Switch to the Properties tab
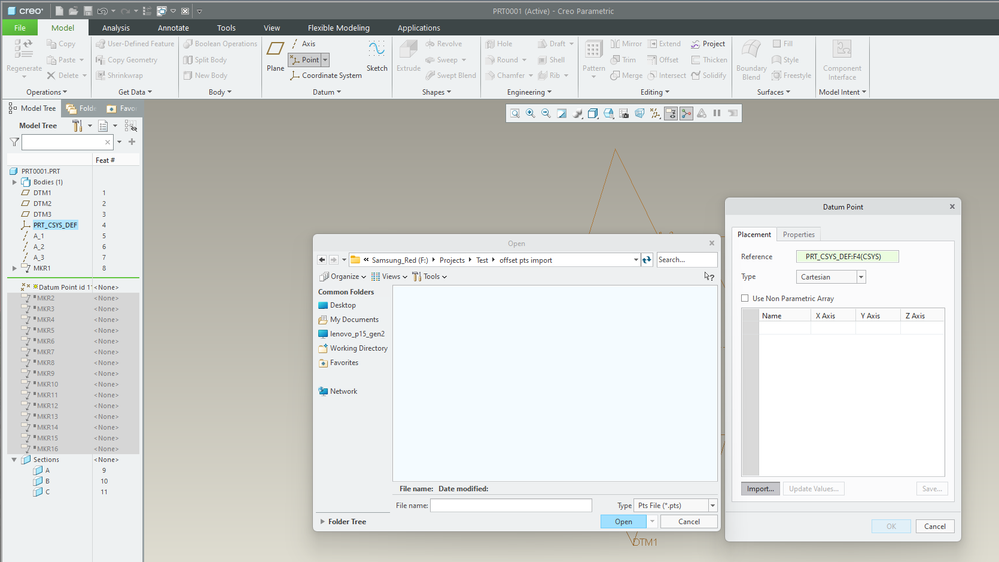Viewport: 999px width, 562px height. tap(798, 234)
